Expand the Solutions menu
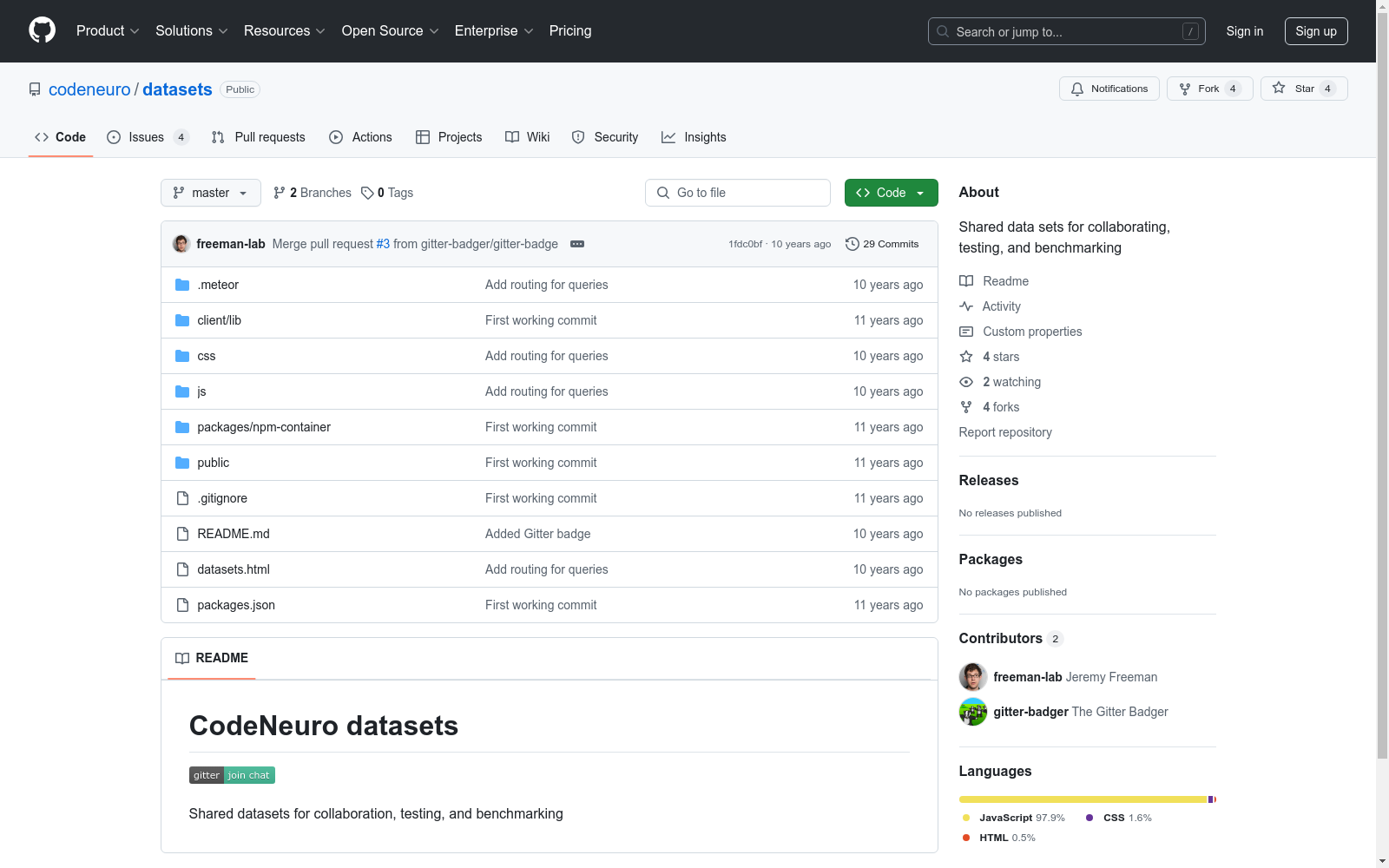 coord(192,31)
